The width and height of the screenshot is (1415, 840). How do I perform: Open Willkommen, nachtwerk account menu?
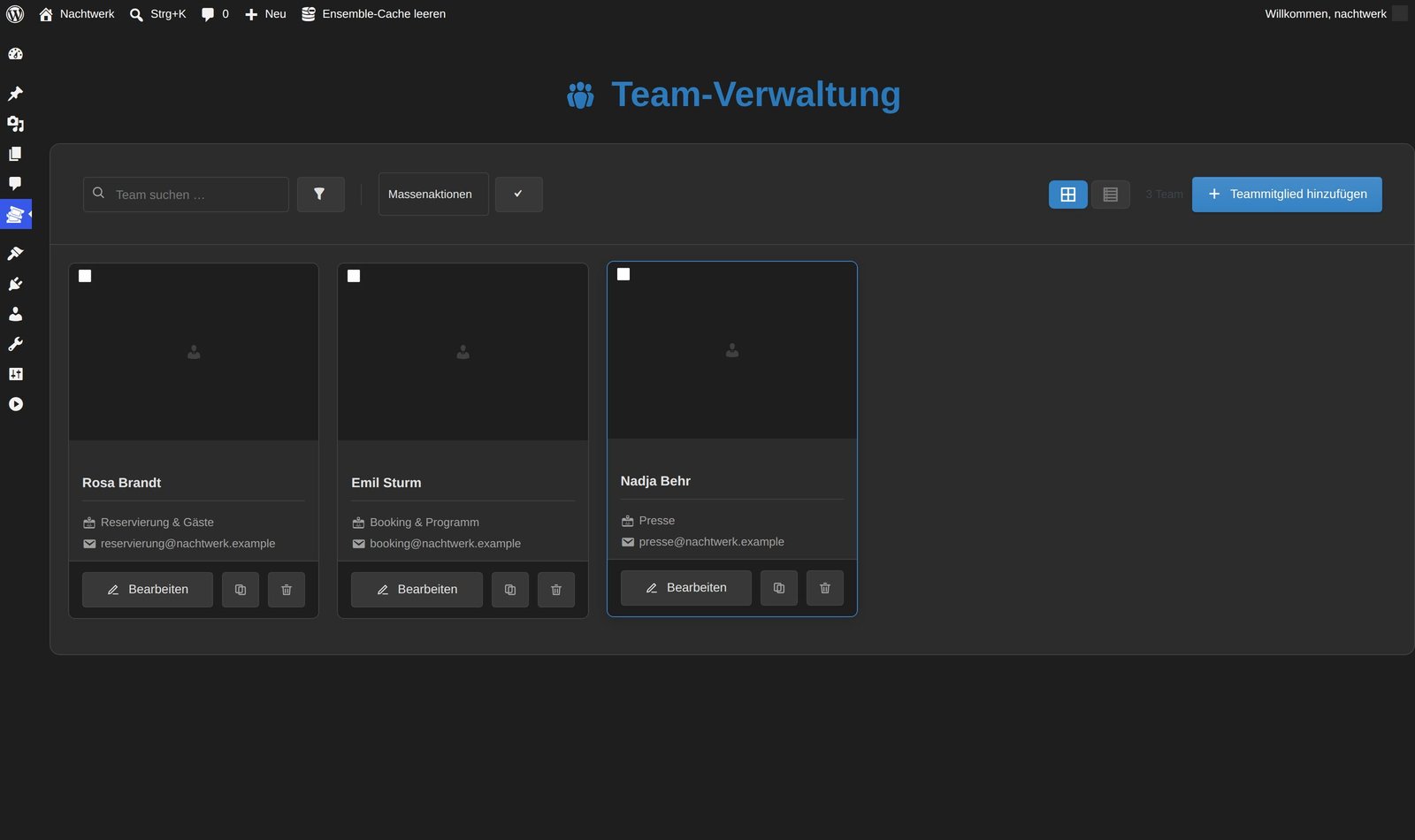point(1335,14)
